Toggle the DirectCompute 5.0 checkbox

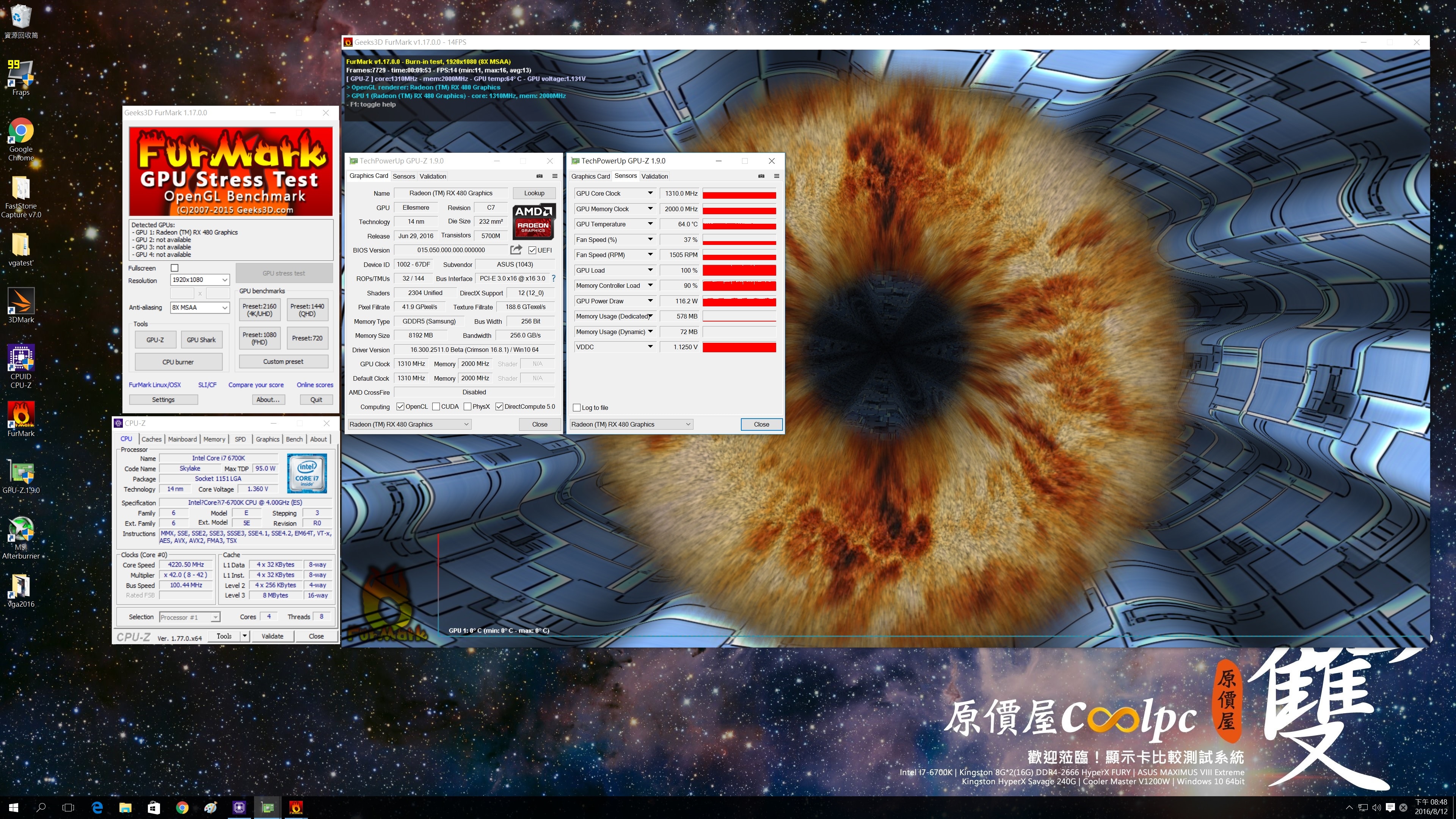[x=499, y=406]
